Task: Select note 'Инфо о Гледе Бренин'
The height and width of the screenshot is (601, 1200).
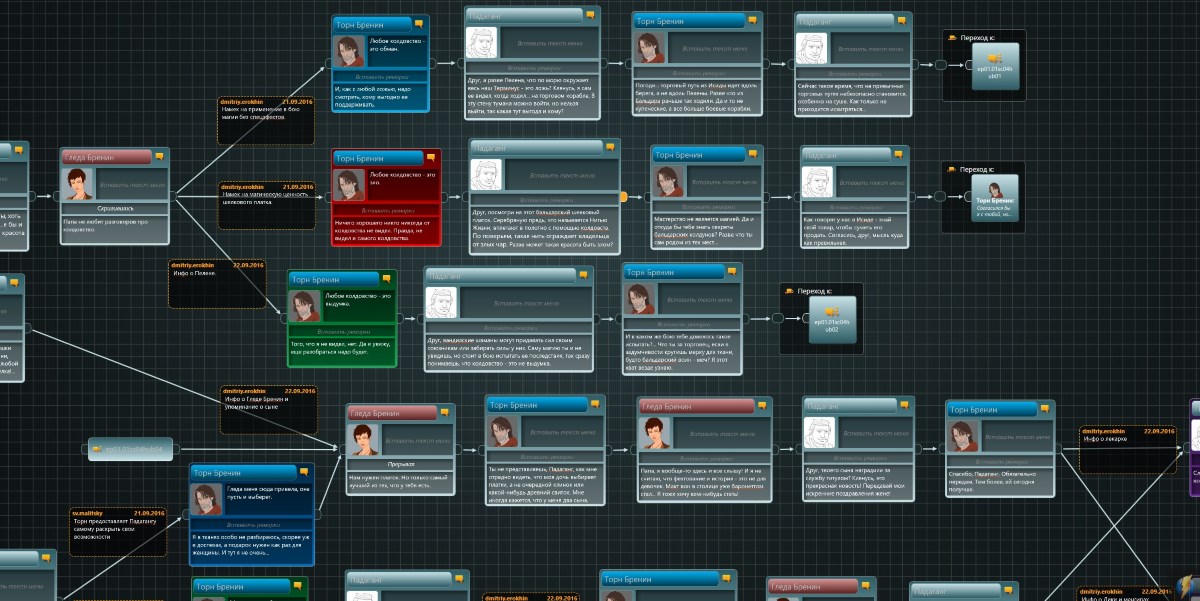Action: pyautogui.click(x=268, y=410)
